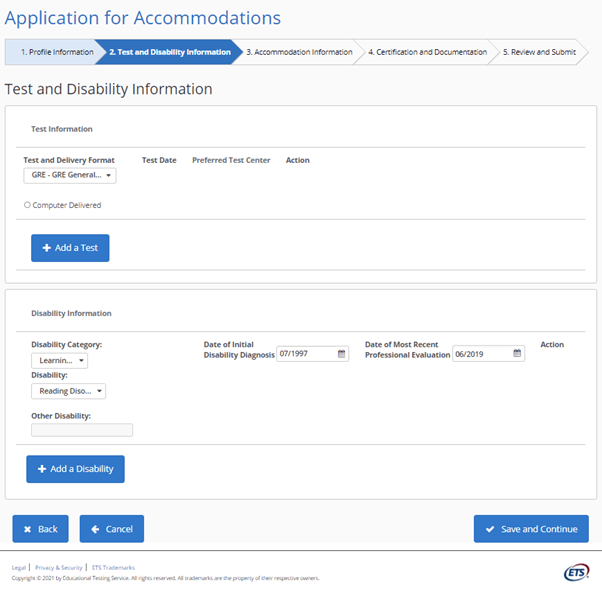The height and width of the screenshot is (596, 602).
Task: Open Certification and Documentation step
Action: point(426,52)
